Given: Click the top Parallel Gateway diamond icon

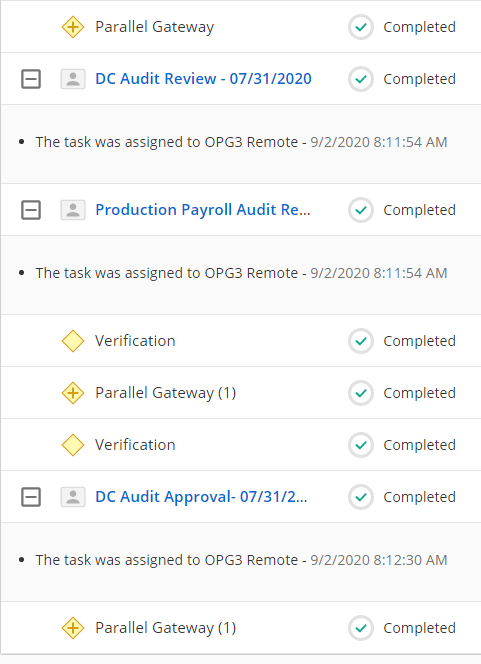Looking at the screenshot, I should 73,27.
